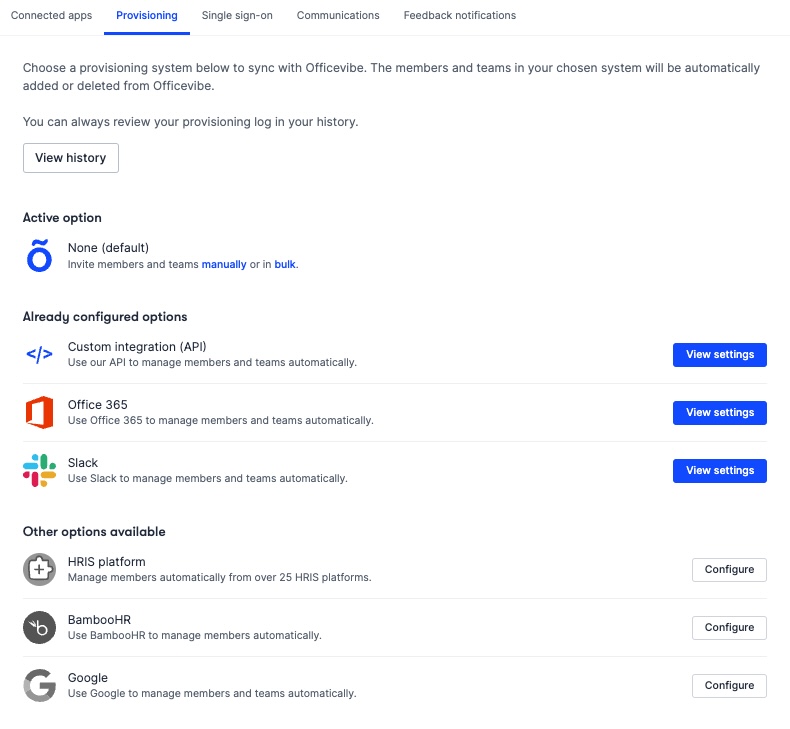Click 'Use Slack to manage members' description
790x729 pixels.
coord(208,478)
